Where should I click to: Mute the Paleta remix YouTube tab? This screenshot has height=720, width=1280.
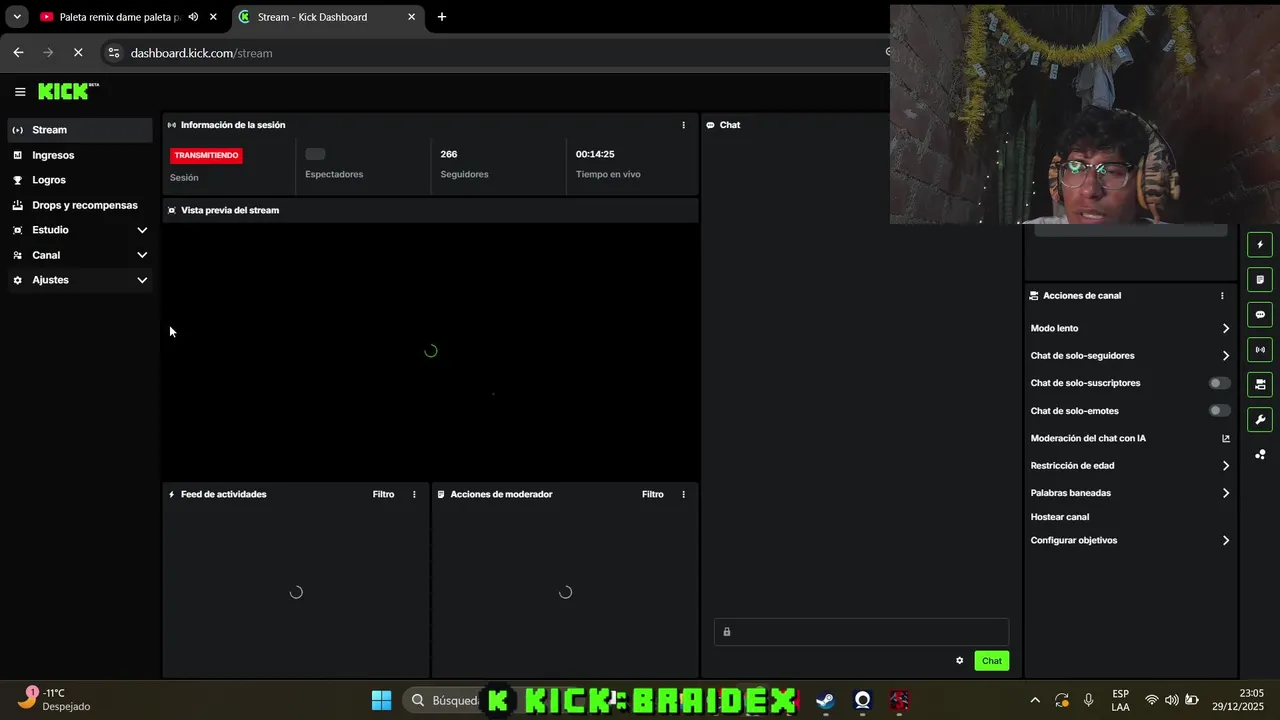point(193,17)
